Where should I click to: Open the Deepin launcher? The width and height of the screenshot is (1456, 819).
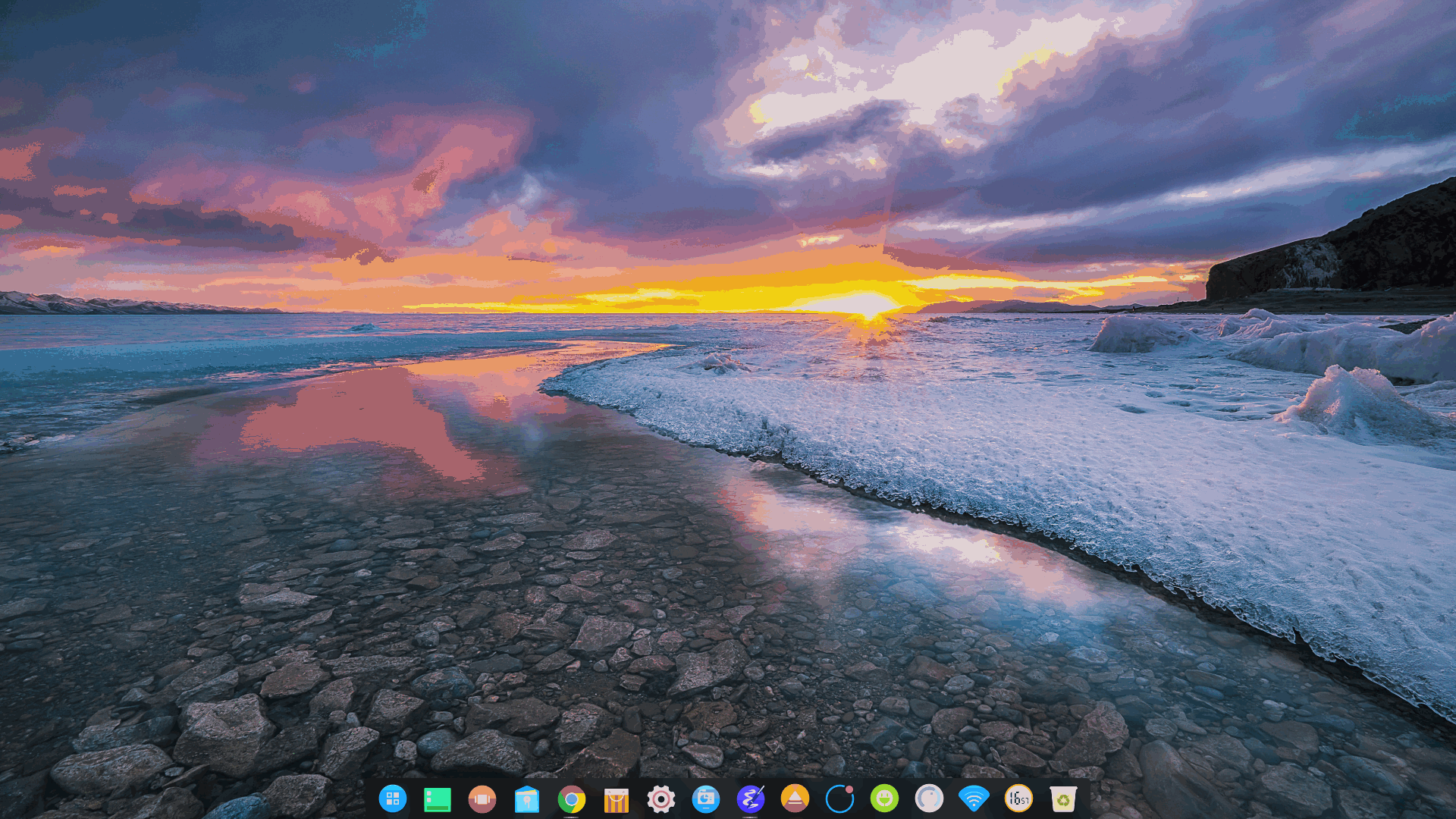pos(392,799)
